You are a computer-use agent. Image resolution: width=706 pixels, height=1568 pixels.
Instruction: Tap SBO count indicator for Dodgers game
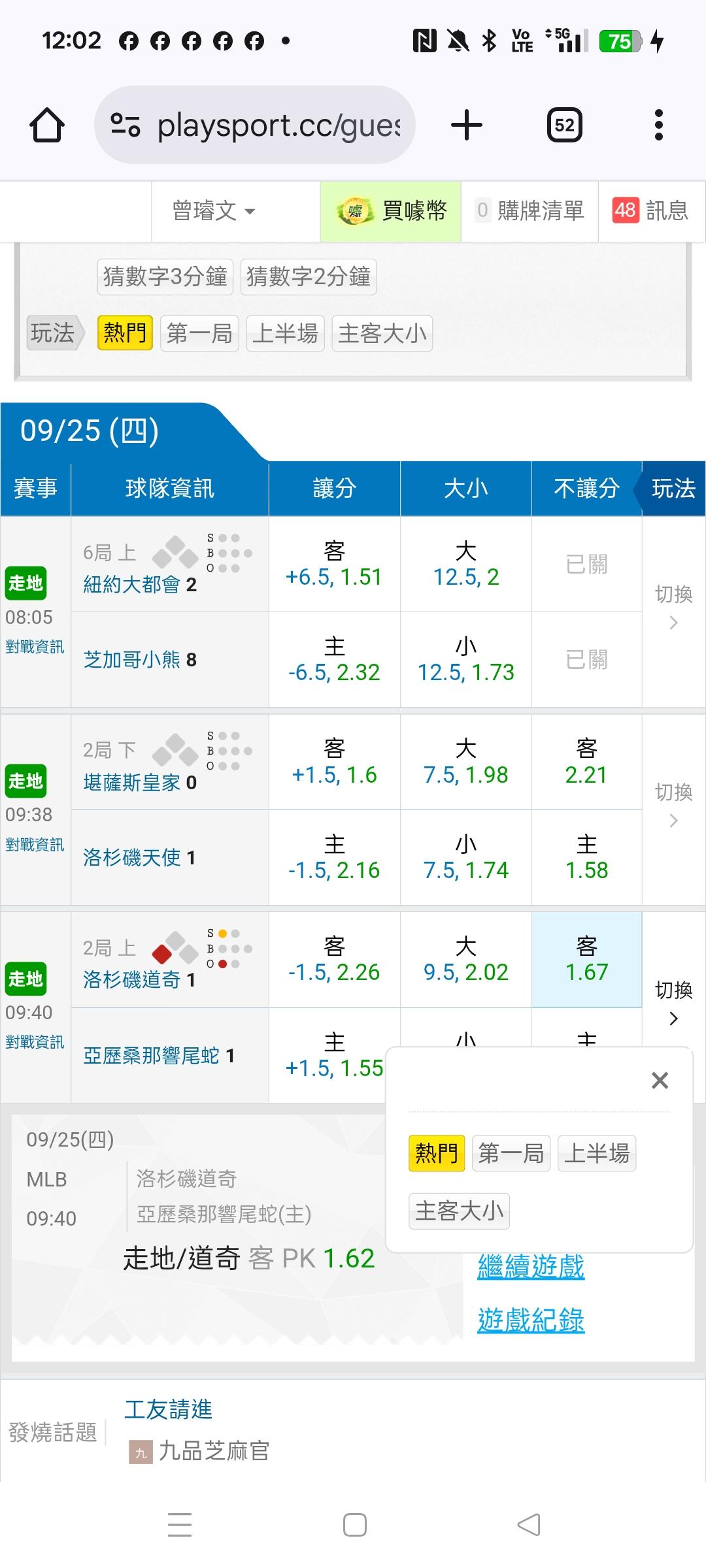pos(229,949)
